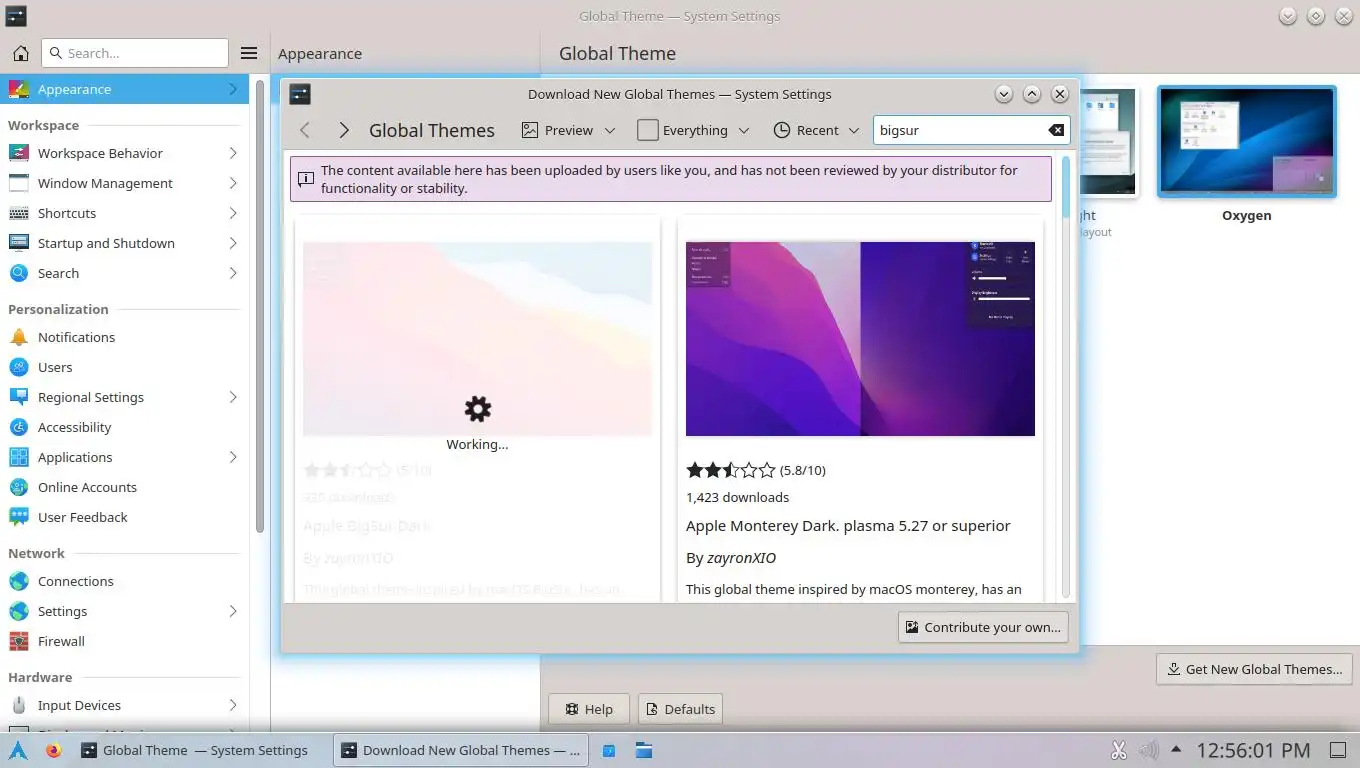Open the hamburger menu beside the search box

249,53
